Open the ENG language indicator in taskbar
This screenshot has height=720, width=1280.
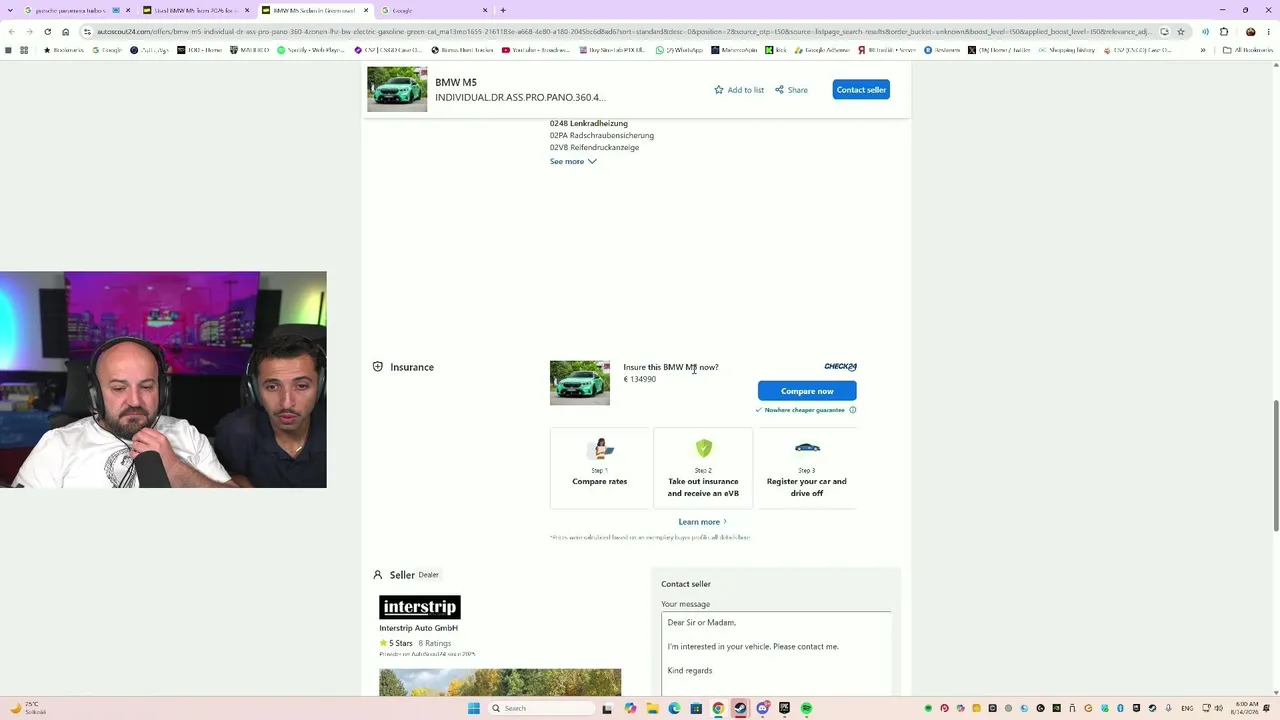pyautogui.click(x=1187, y=708)
